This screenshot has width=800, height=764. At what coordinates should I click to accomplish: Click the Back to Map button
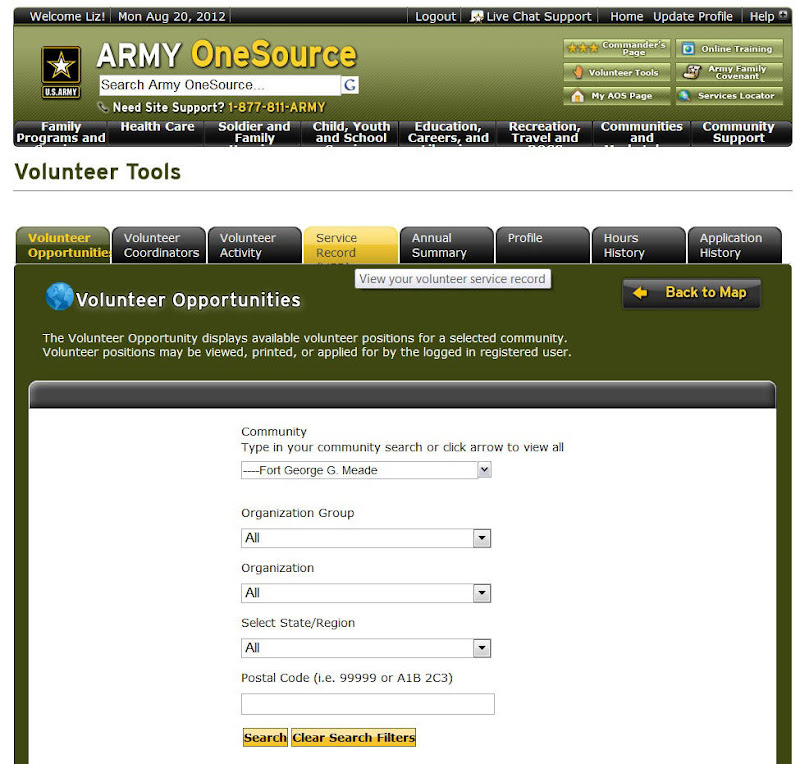click(x=690, y=294)
